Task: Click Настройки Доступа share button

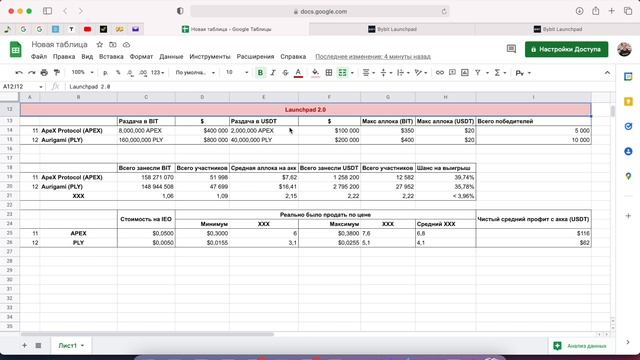Action: pos(566,49)
